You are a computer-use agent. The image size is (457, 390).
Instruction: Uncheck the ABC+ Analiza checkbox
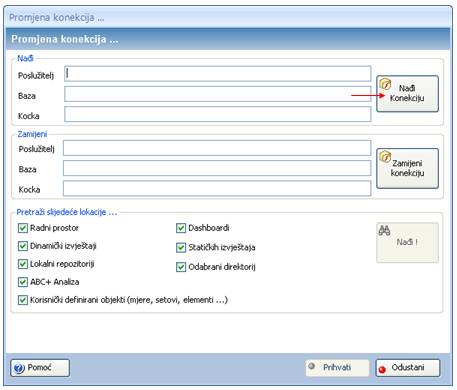[x=23, y=282]
